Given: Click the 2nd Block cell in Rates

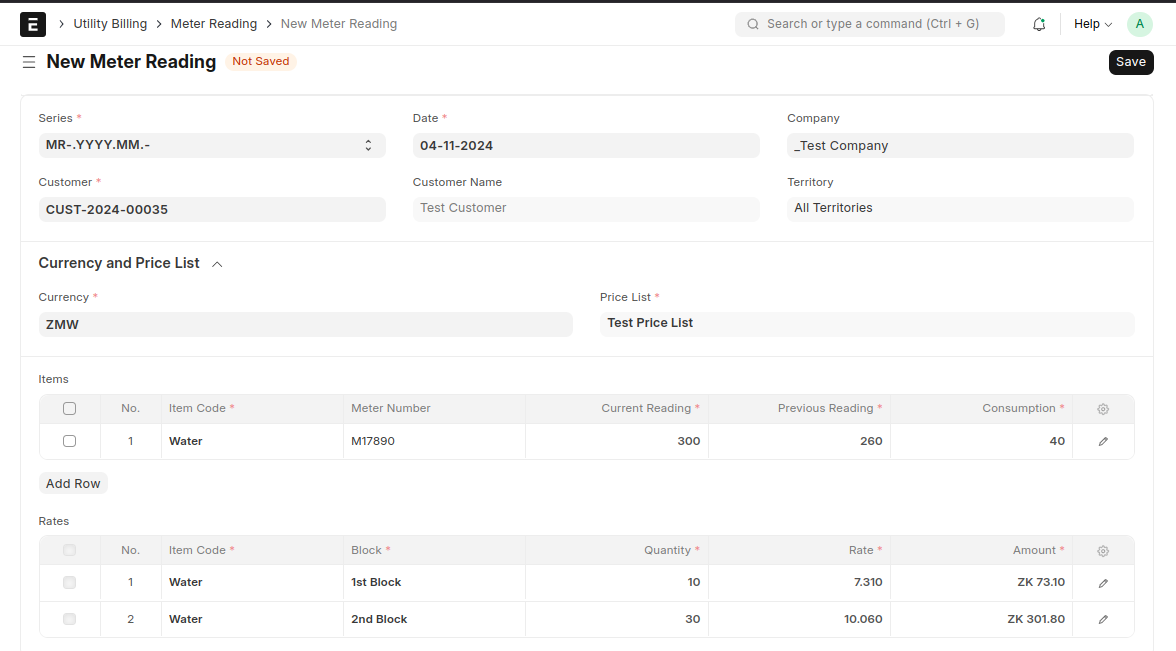Looking at the screenshot, I should click(434, 620).
